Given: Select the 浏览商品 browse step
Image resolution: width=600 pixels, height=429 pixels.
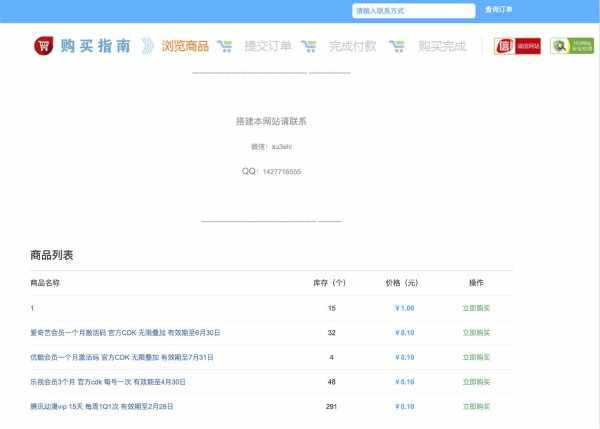Looking at the screenshot, I should click(x=185, y=46).
